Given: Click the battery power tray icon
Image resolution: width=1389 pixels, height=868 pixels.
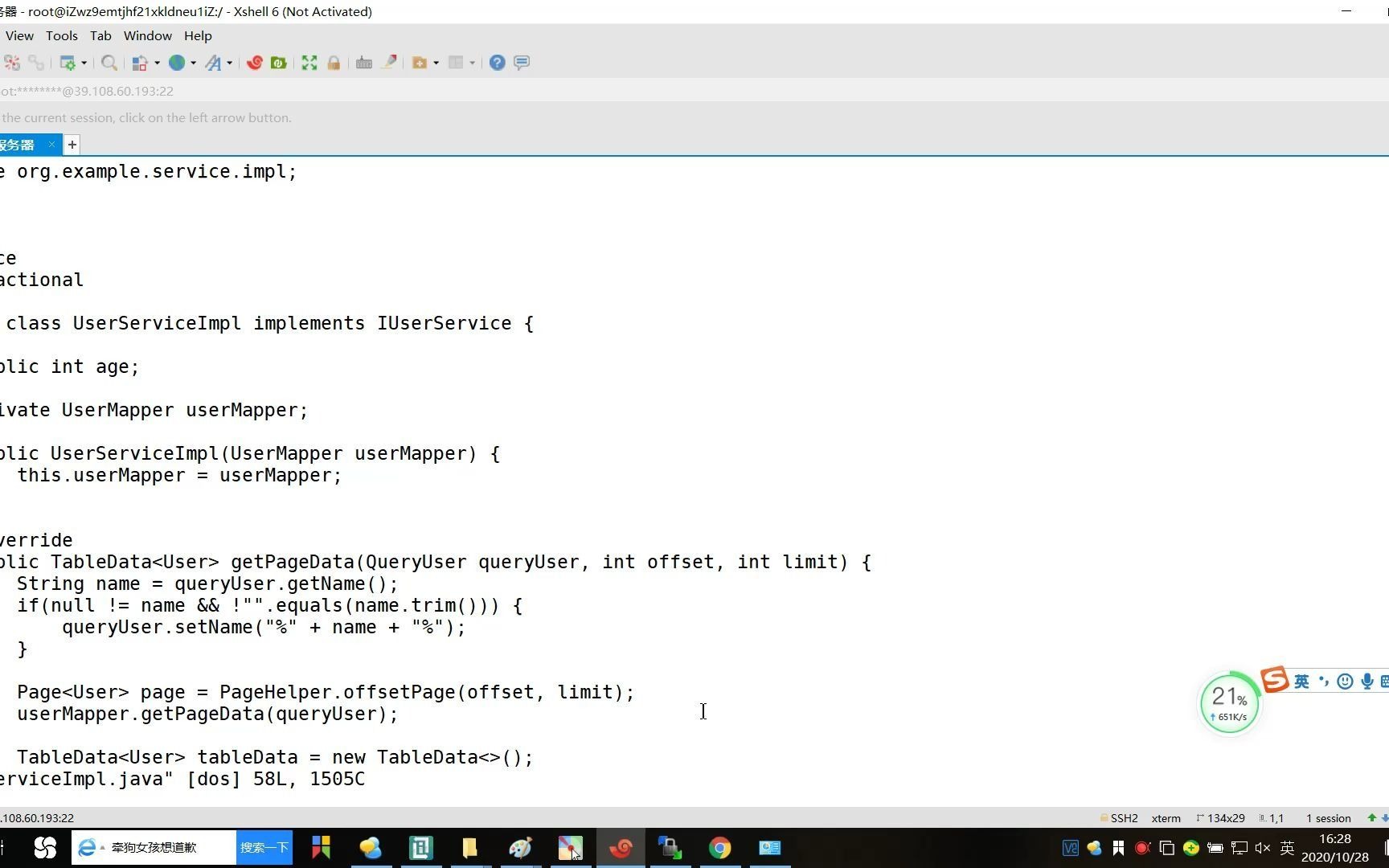Looking at the screenshot, I should [x=1215, y=848].
